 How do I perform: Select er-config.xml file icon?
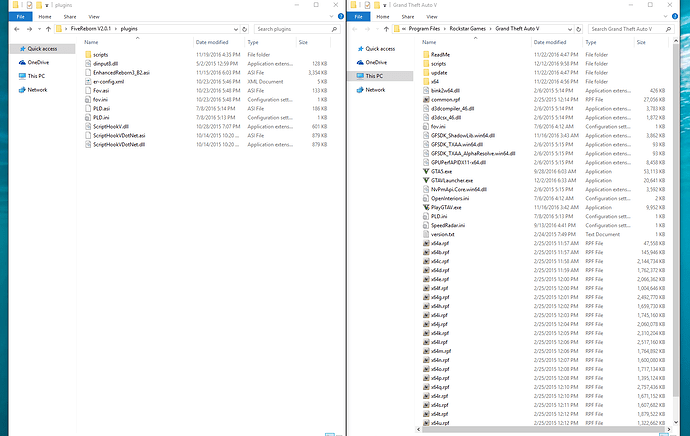click(88, 82)
